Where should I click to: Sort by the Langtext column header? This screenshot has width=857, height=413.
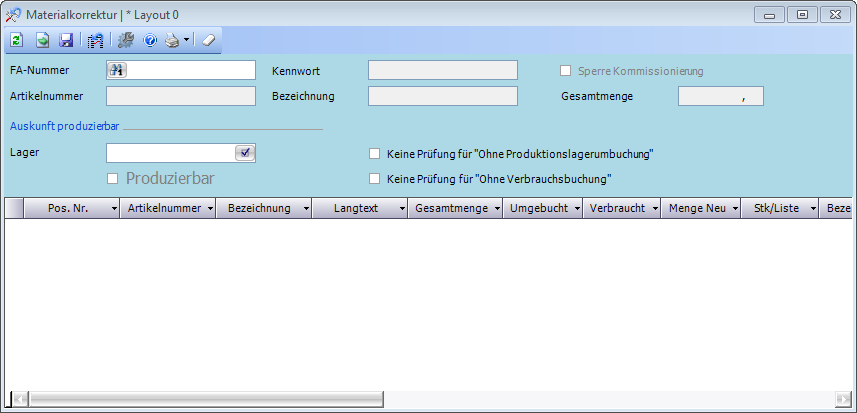click(355, 208)
